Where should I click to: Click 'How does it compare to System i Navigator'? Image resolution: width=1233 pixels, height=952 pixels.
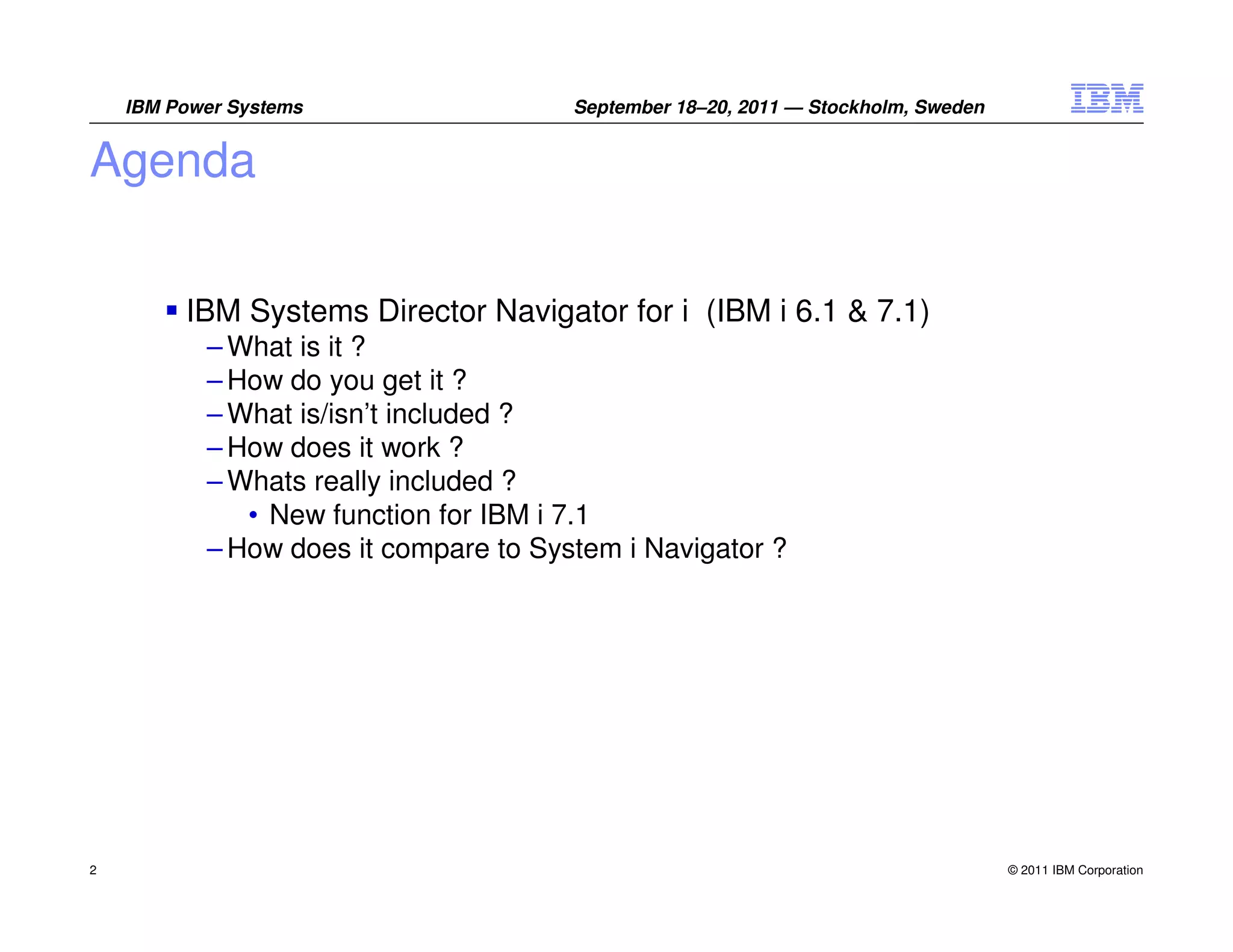(x=506, y=549)
